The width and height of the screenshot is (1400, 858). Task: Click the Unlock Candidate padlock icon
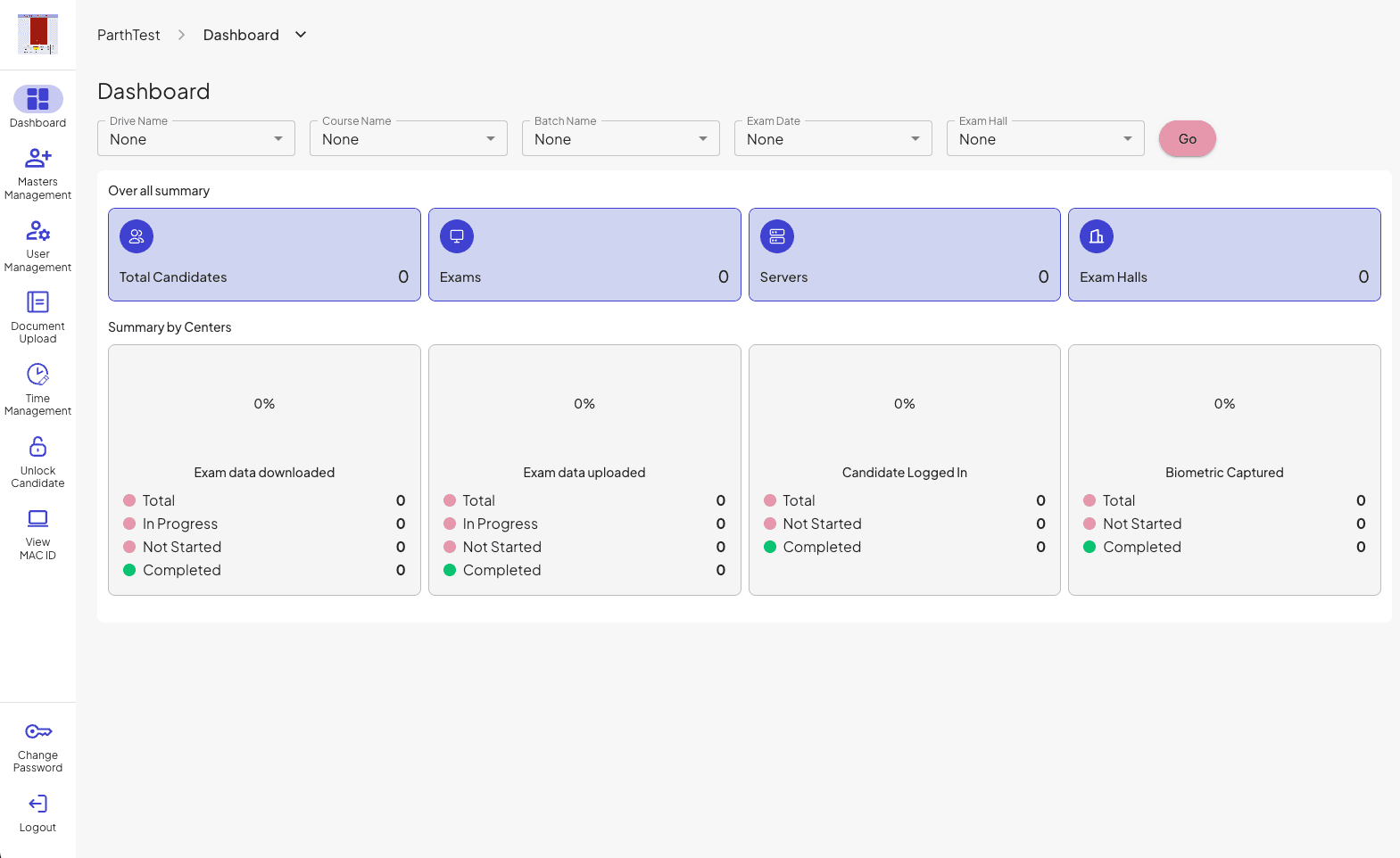pyautogui.click(x=37, y=447)
